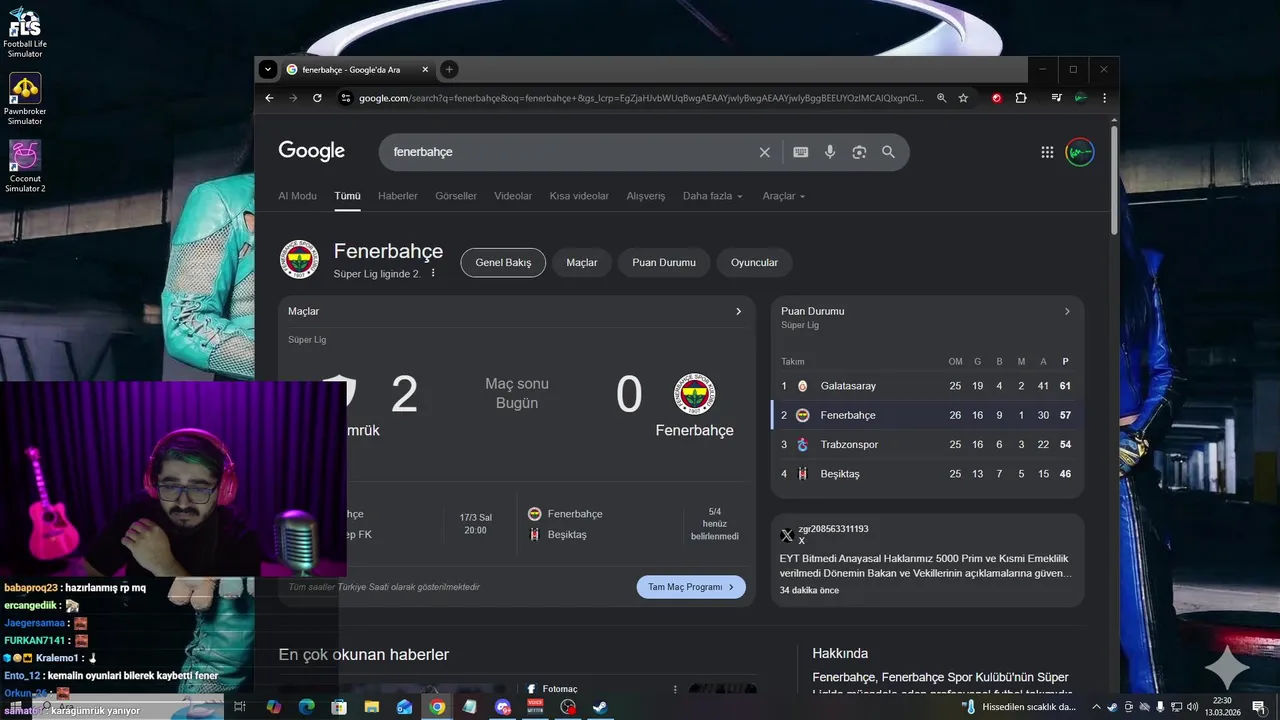
Task: Expand Maçlar card arrow
Action: click(738, 311)
